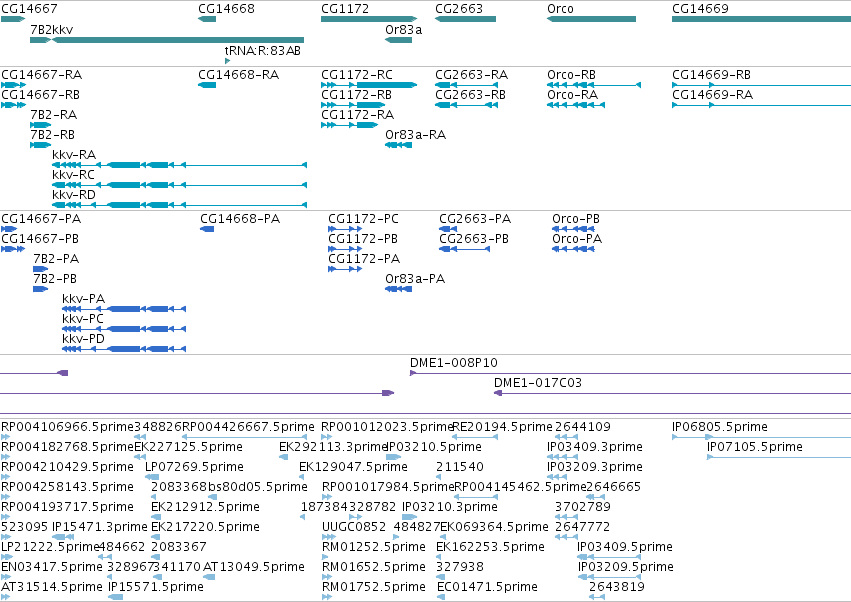The height and width of the screenshot is (602, 851).
Task: Select the kkv-PA protein label
Action: tap(84, 299)
